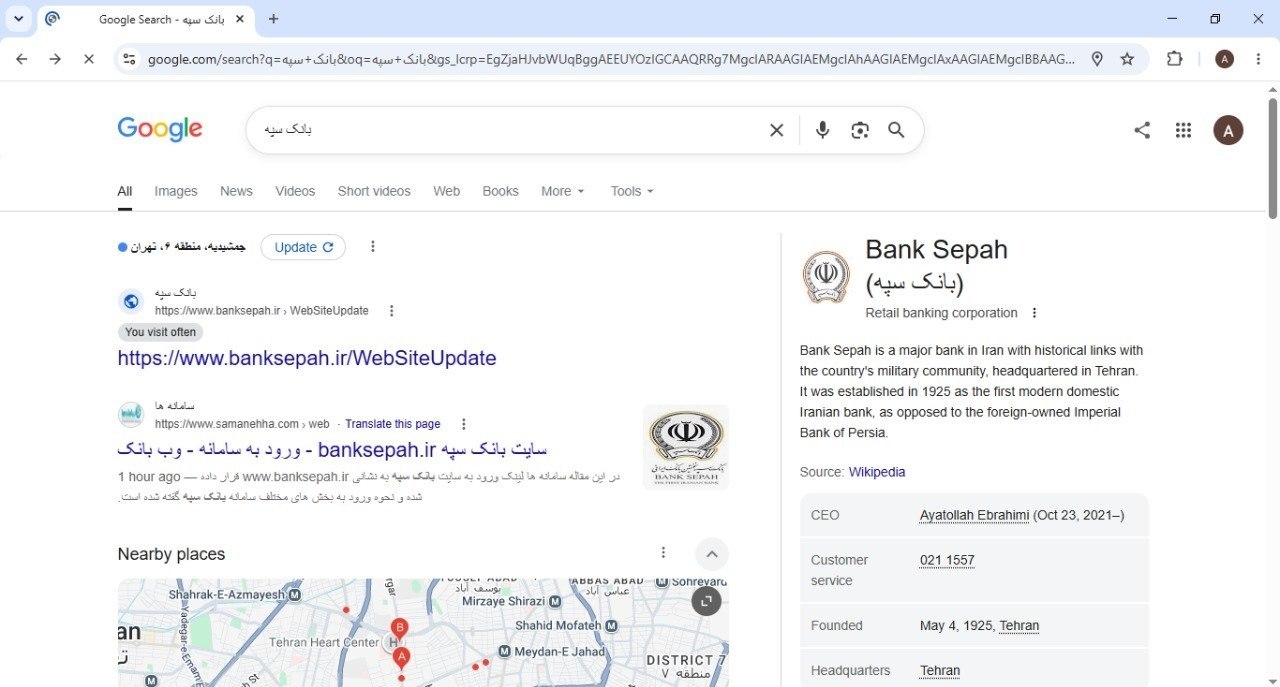
Task: Collapse the Nearby places section
Action: point(712,554)
